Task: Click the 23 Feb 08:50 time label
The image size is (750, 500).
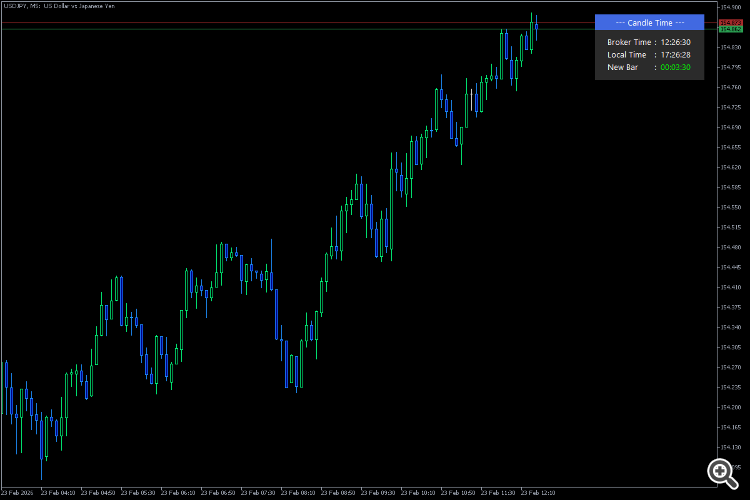Action: 338,492
